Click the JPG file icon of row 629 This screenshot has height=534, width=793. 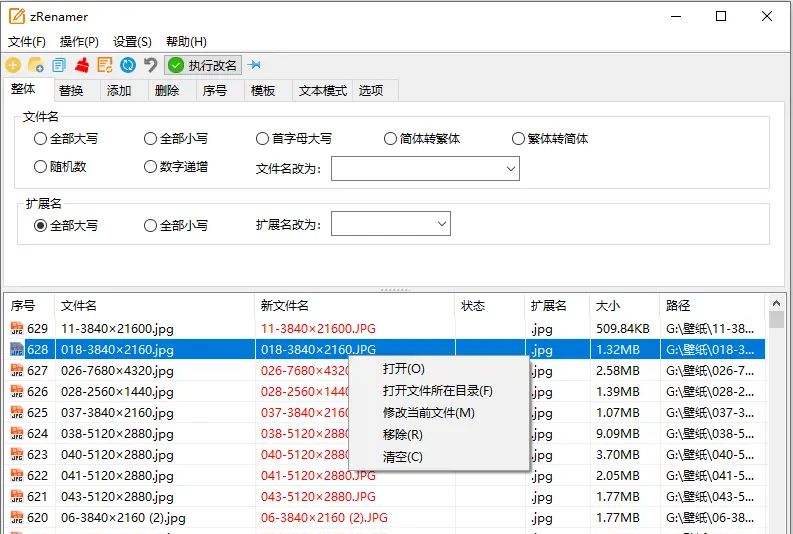17,329
